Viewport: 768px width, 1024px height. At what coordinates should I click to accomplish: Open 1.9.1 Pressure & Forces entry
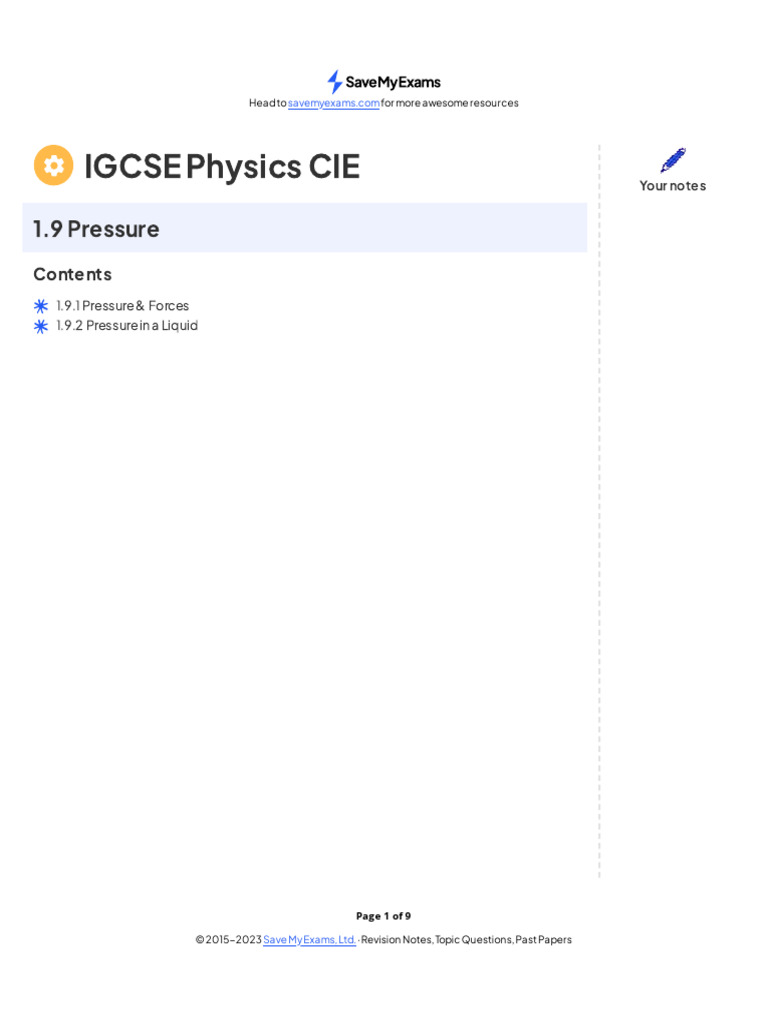coord(123,306)
